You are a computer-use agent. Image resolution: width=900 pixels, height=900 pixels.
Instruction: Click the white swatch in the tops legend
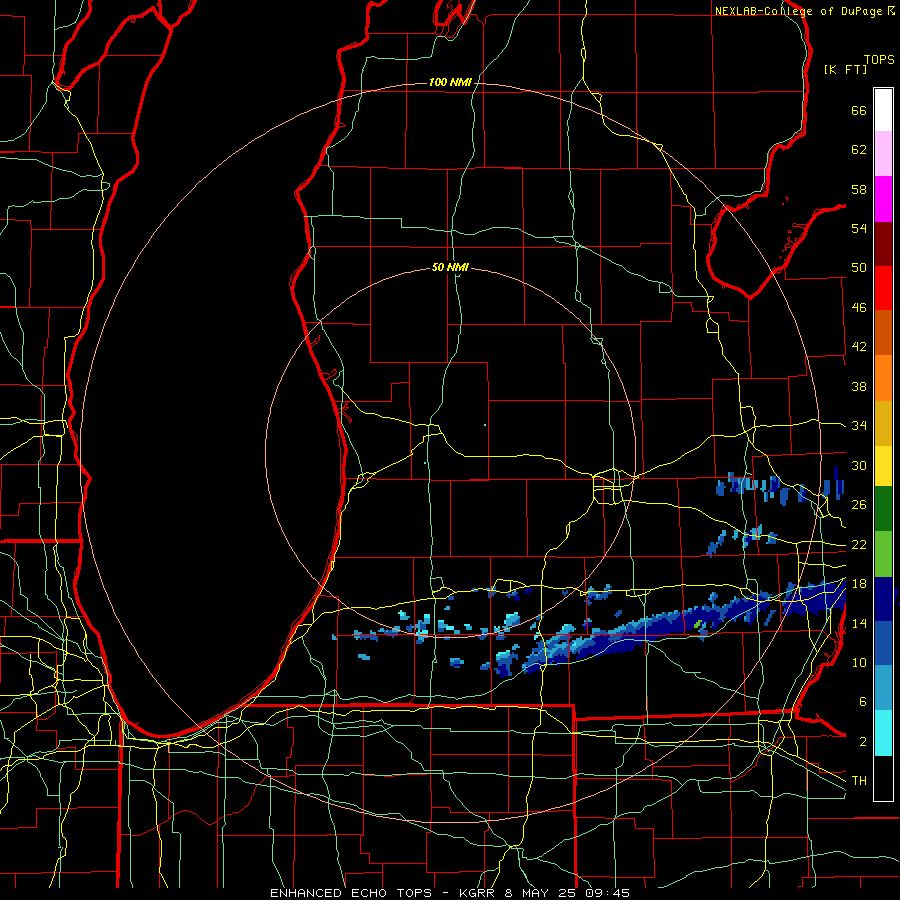883,110
